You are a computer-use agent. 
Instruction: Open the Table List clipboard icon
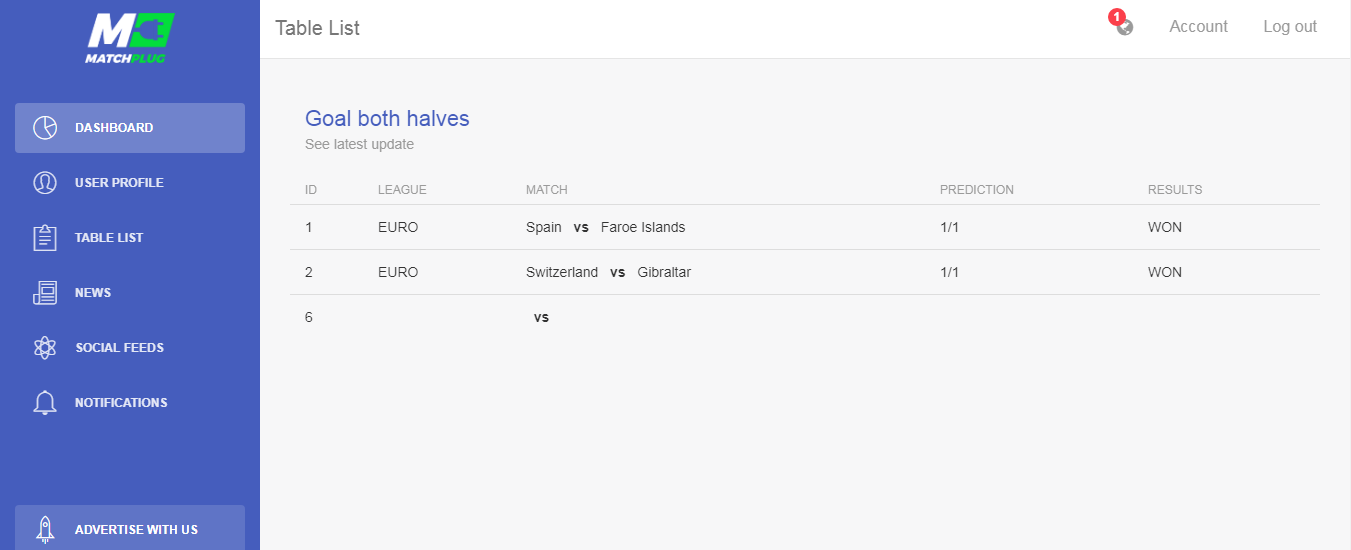coord(45,238)
